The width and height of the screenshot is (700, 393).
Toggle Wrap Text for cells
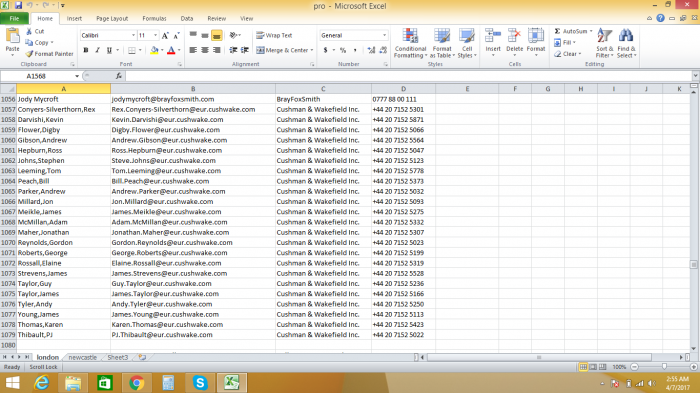pyautogui.click(x=274, y=35)
